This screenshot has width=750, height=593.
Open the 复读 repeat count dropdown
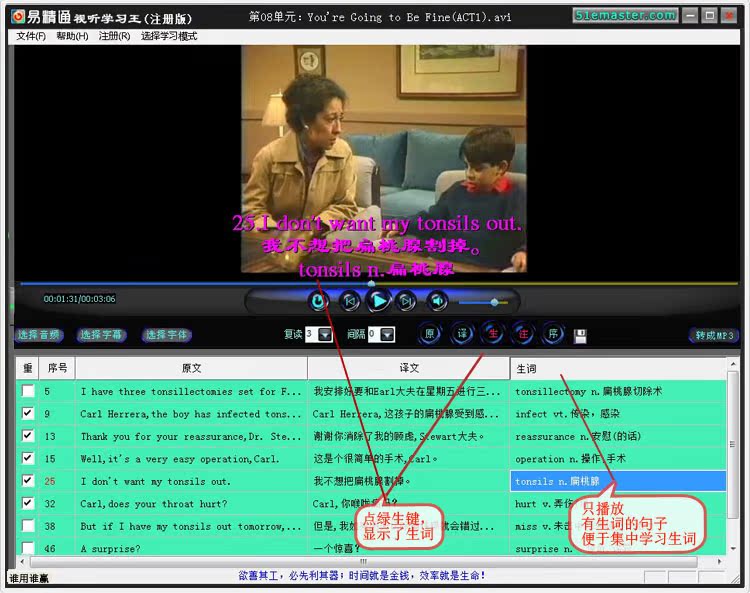325,334
